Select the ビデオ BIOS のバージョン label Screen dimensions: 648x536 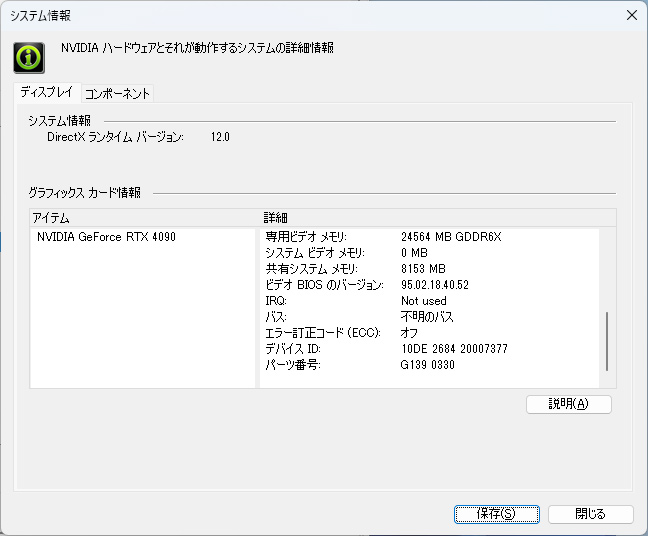tap(324, 285)
